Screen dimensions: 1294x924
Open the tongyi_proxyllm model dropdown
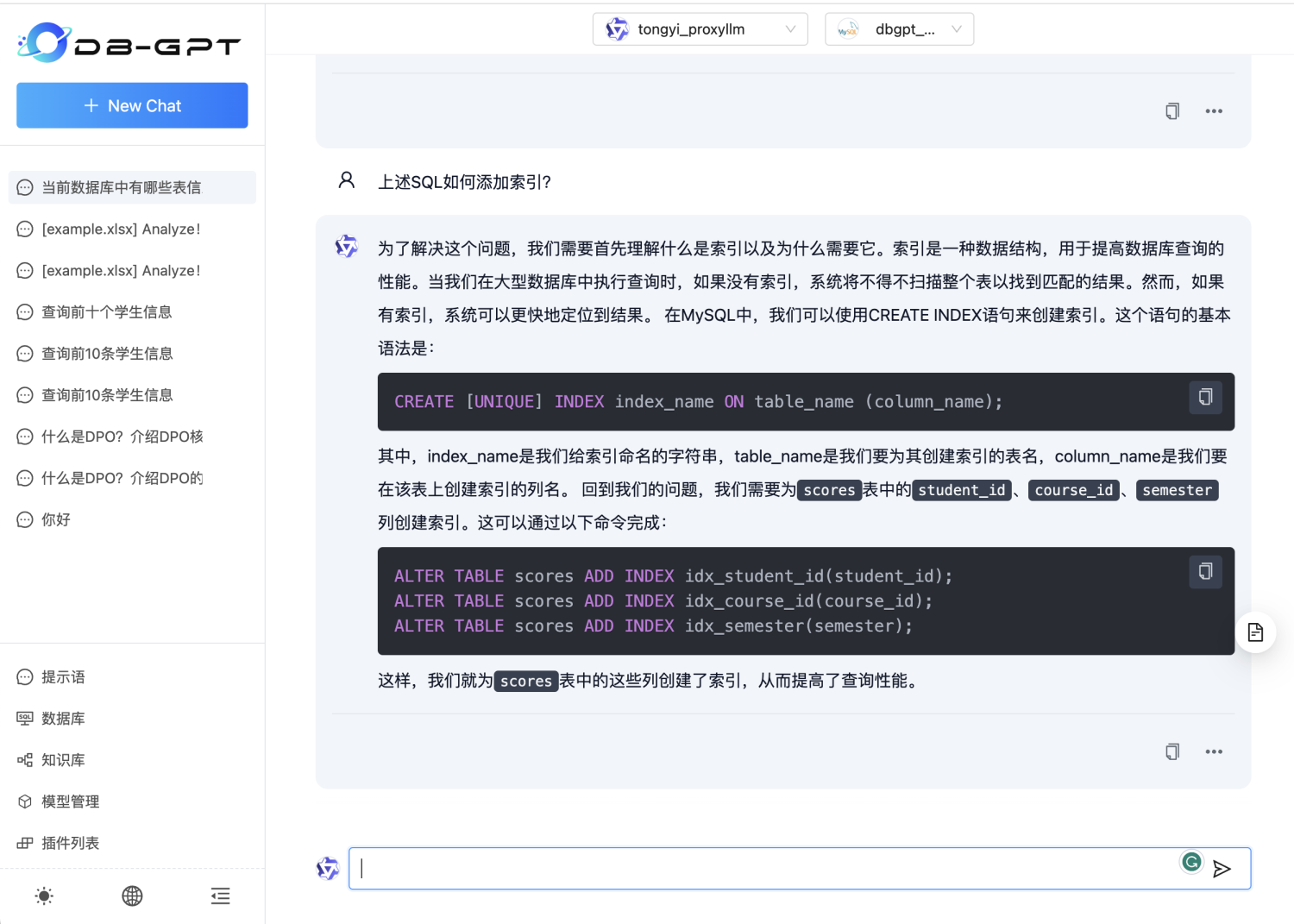click(x=700, y=28)
